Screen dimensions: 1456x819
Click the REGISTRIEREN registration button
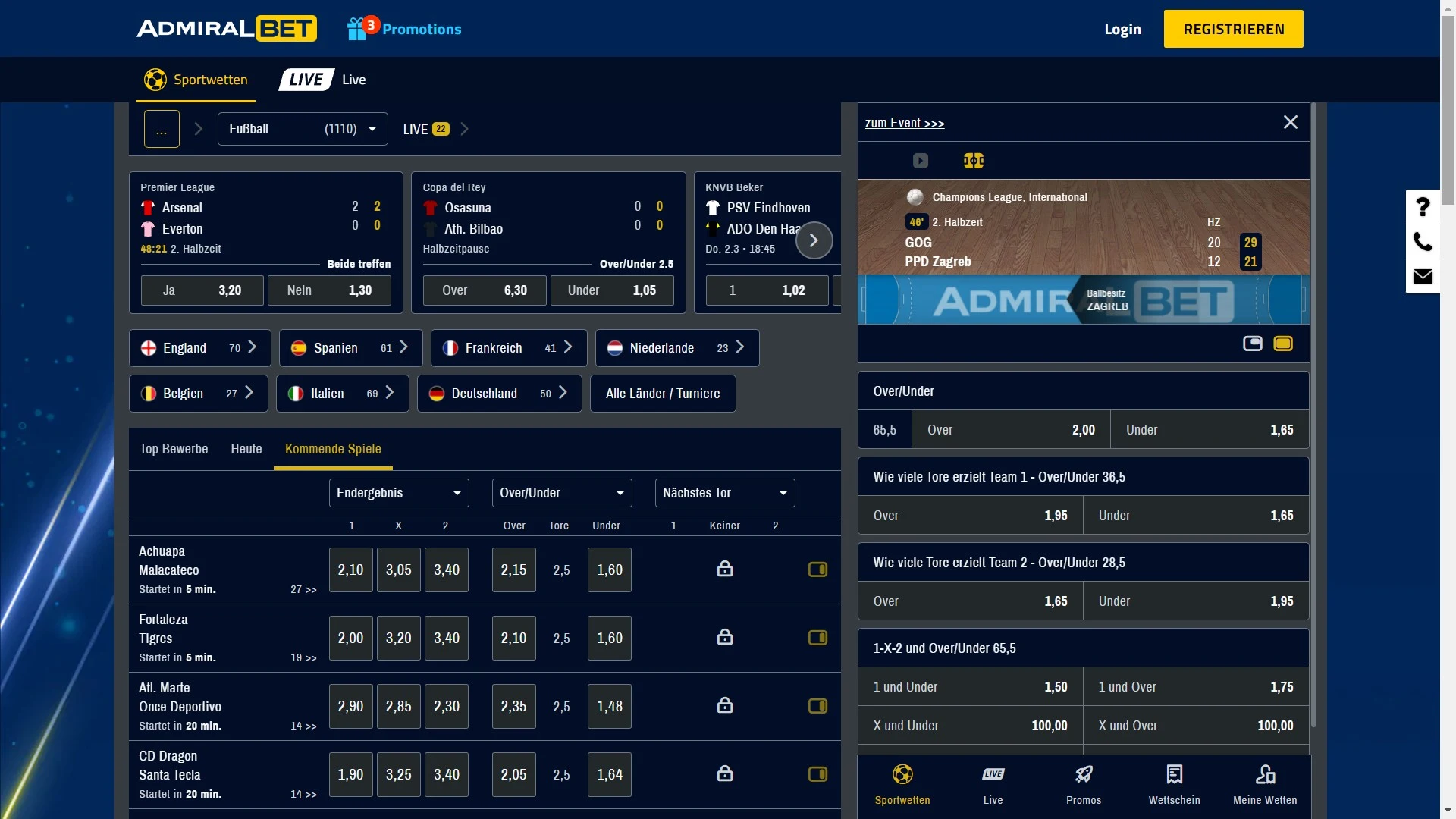pos(1234,28)
